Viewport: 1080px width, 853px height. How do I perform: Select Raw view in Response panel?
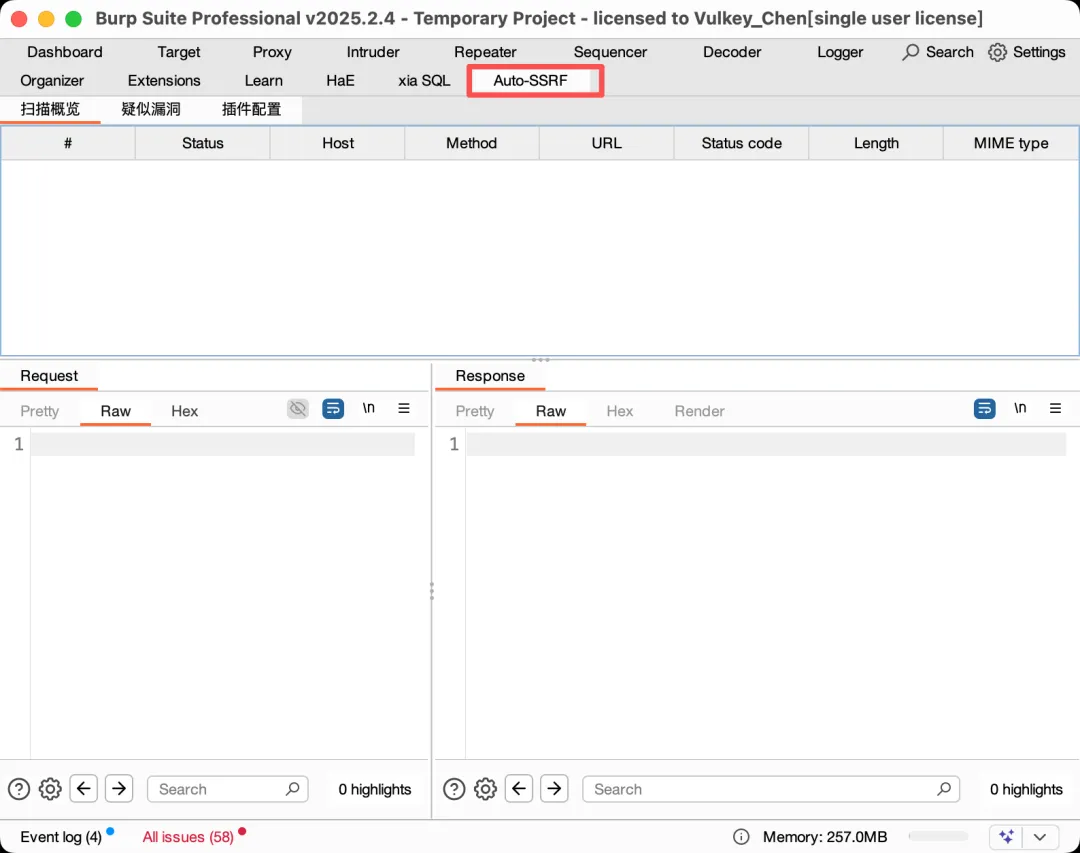pyautogui.click(x=551, y=411)
